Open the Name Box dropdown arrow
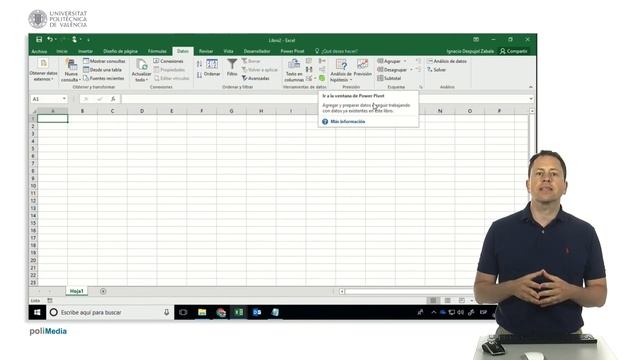 (64, 99)
